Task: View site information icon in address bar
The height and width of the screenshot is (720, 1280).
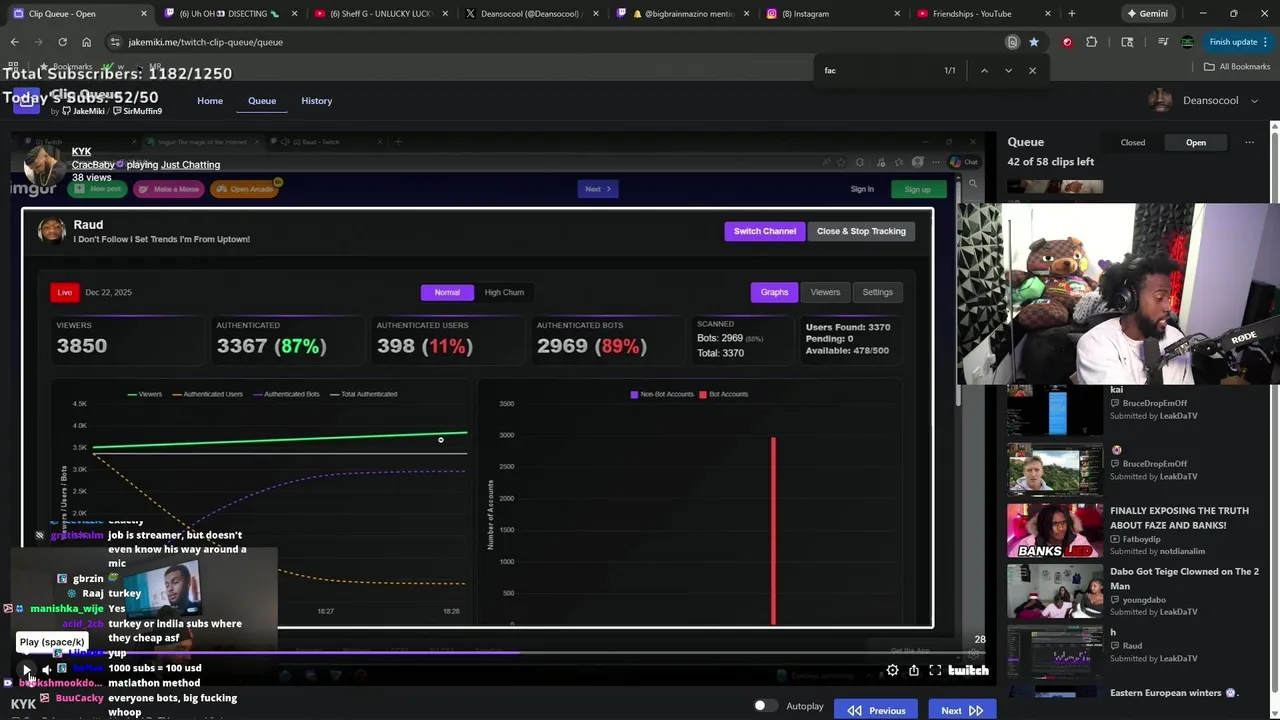Action: 115,42
